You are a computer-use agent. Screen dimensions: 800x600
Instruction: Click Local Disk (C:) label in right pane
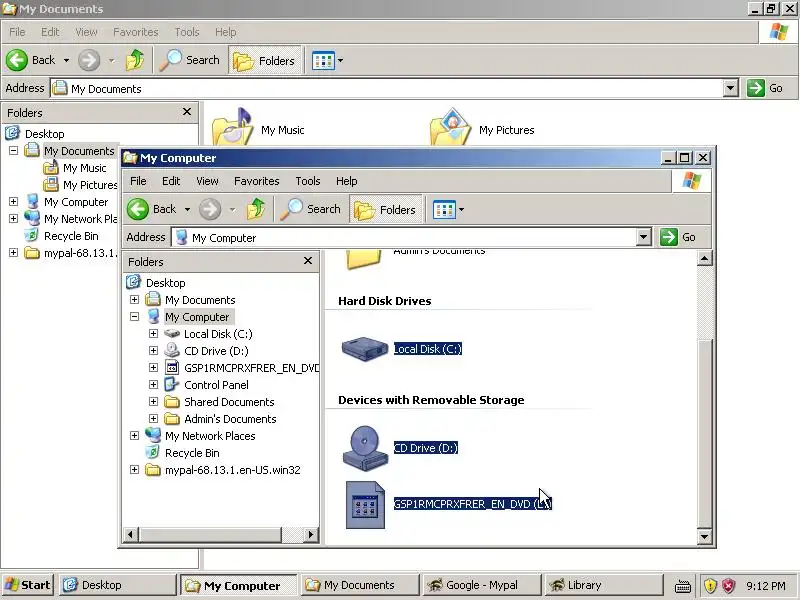(428, 349)
